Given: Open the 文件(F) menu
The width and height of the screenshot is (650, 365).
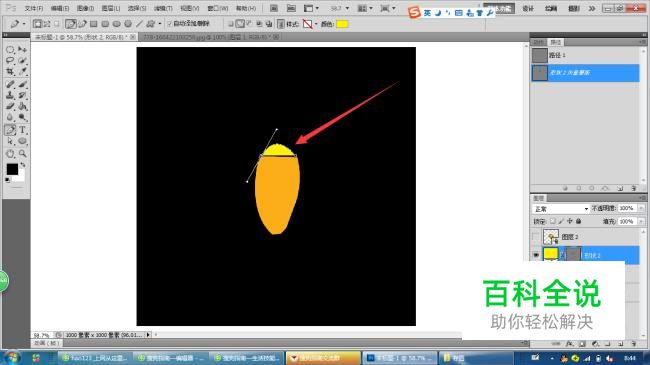Looking at the screenshot, I should (34, 8).
